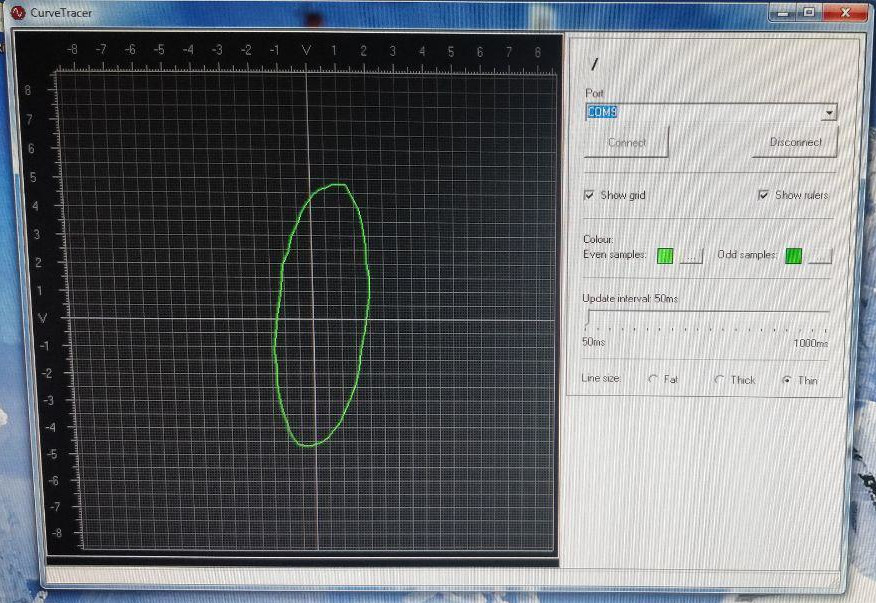
Task: Toggle the Show rulers checkbox
Action: coord(763,194)
